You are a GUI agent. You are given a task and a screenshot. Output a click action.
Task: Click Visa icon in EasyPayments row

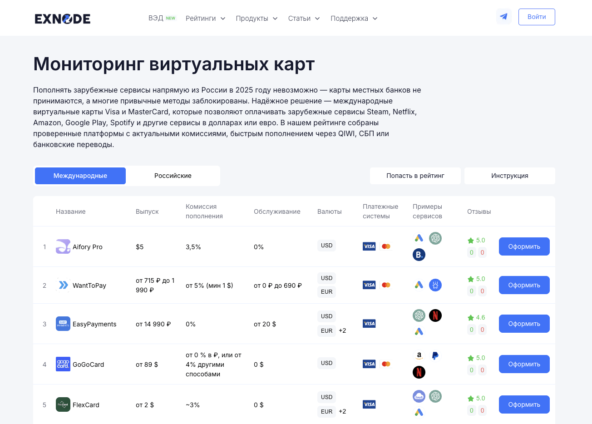coord(369,324)
